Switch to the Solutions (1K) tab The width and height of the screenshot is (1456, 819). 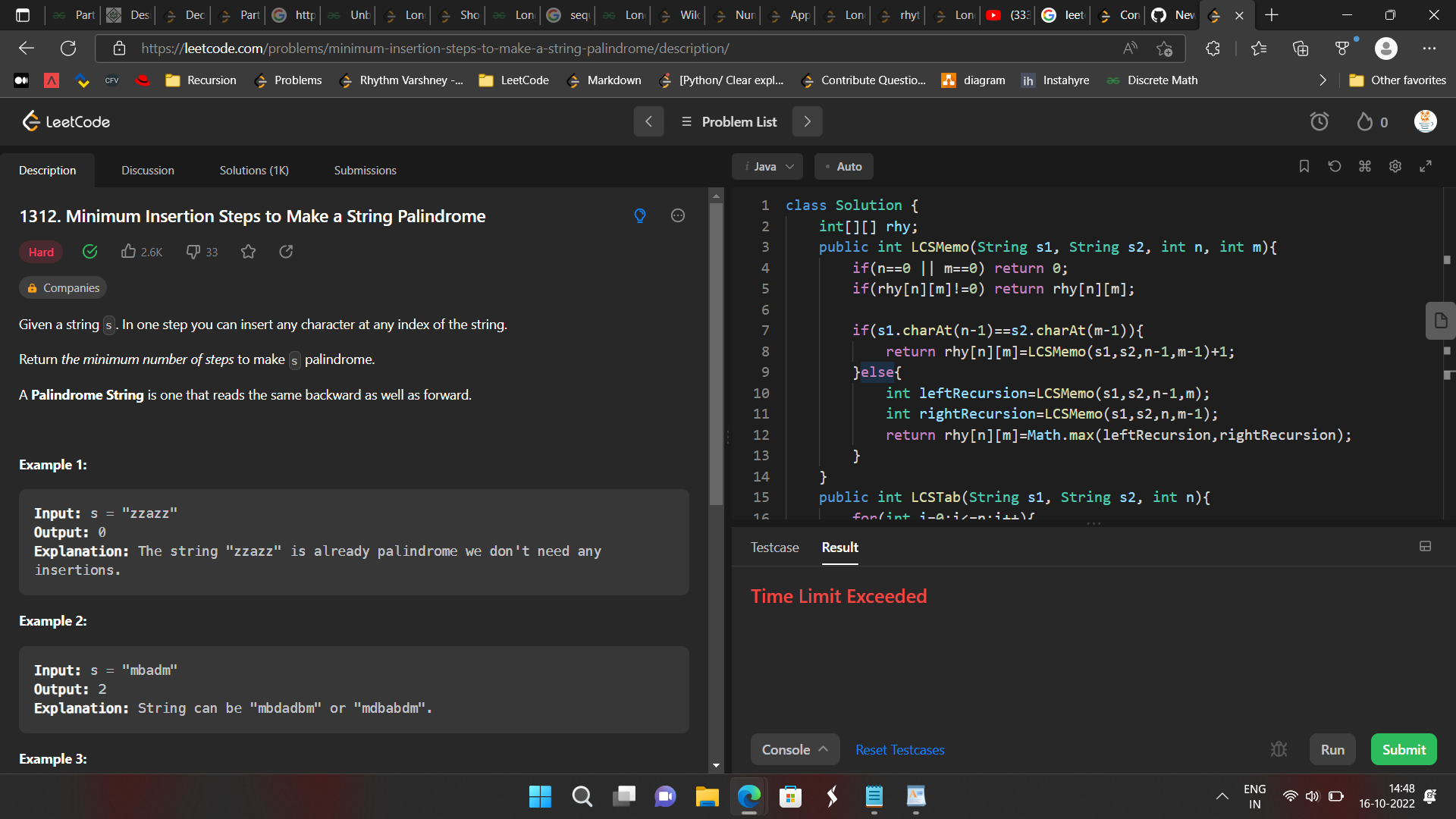[x=254, y=171]
